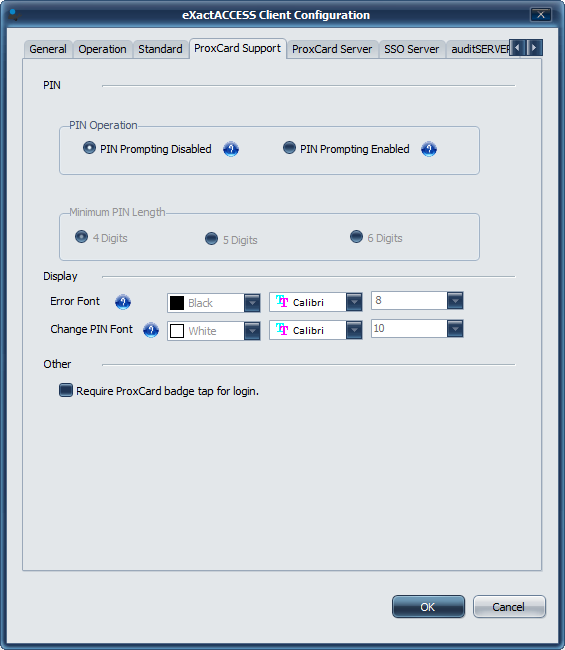
Task: Open help for PIN Prompting Enabled
Action: point(429,149)
